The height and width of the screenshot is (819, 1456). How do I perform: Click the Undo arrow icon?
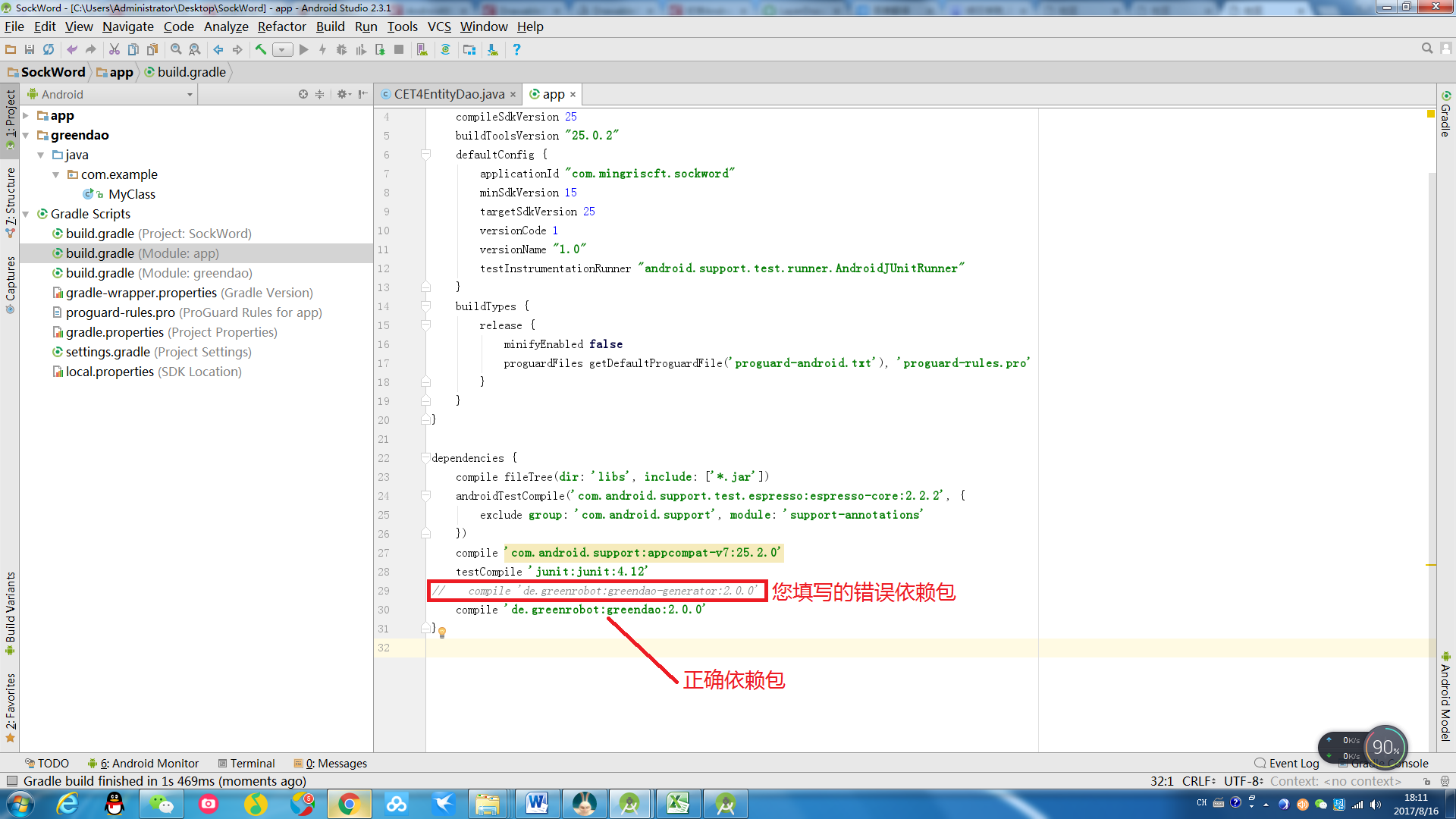[72, 49]
